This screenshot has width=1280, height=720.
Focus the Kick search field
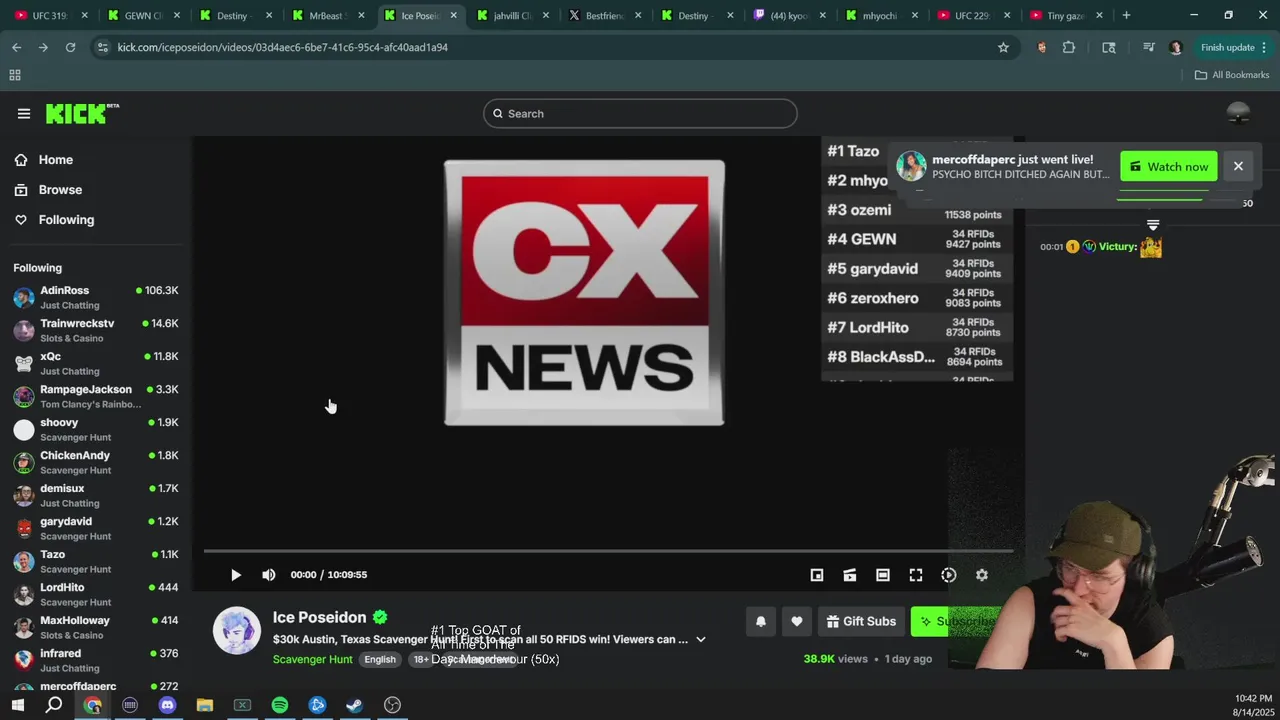coord(640,114)
